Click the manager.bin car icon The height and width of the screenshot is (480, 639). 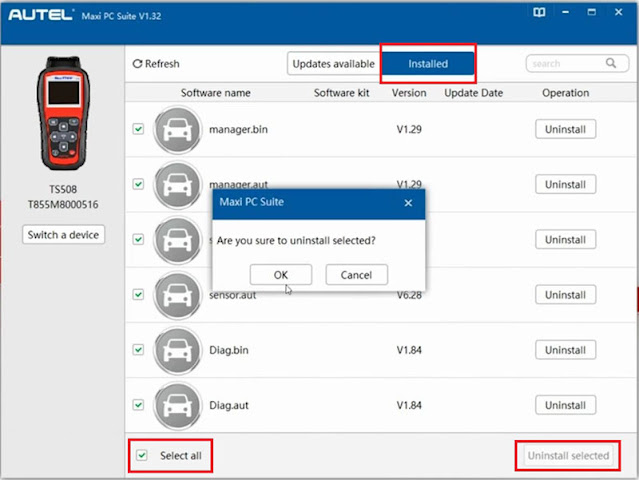pos(177,130)
